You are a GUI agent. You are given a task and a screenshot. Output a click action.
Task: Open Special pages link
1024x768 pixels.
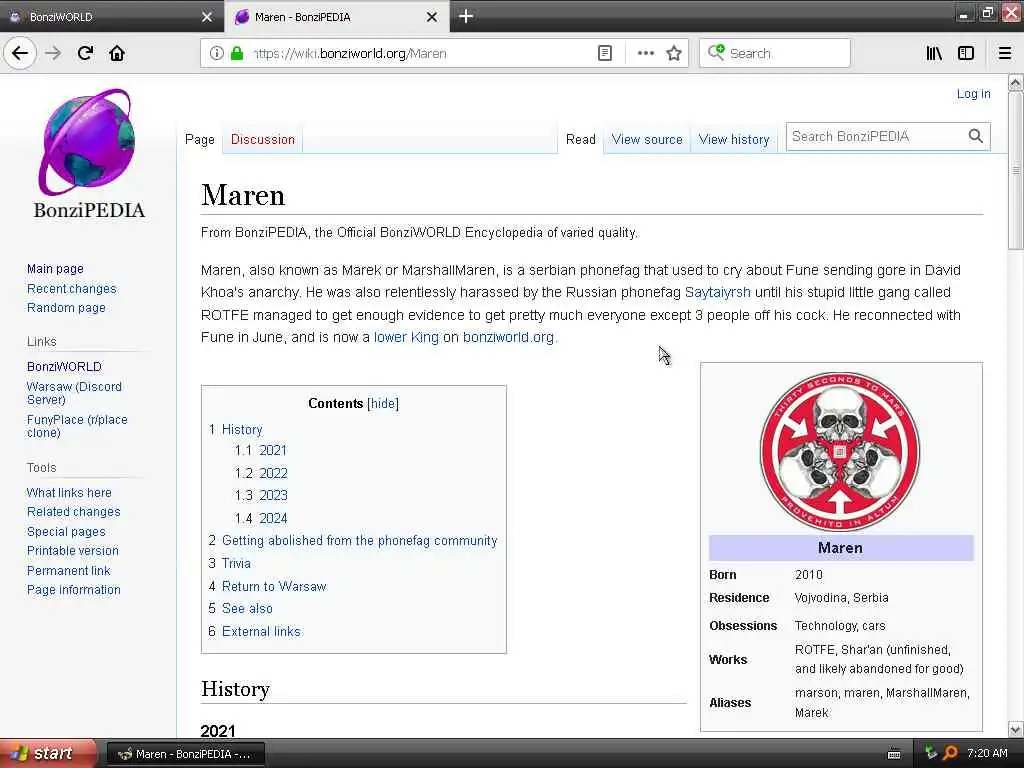(66, 531)
